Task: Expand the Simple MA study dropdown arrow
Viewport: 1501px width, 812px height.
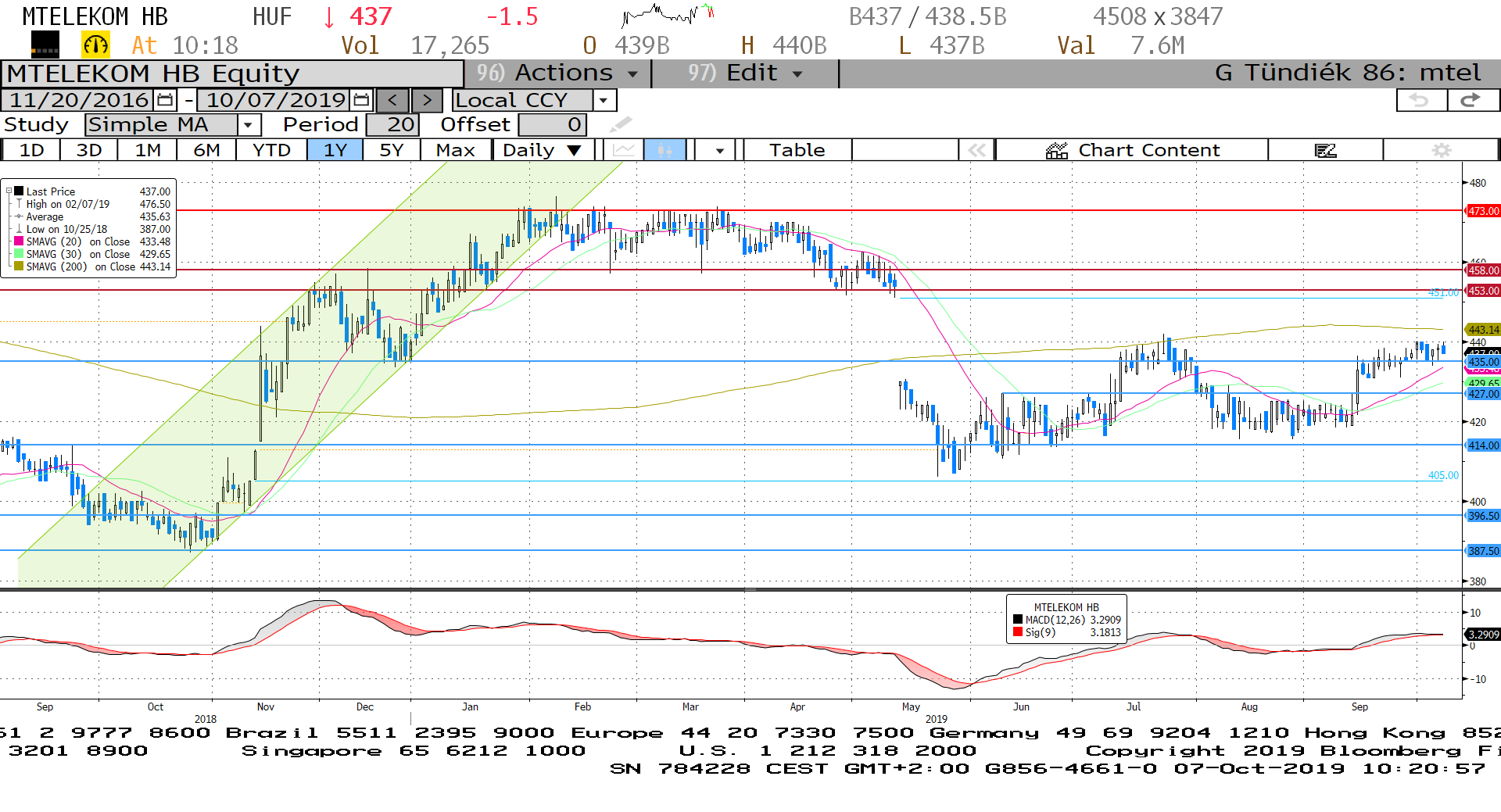Action: [249, 124]
